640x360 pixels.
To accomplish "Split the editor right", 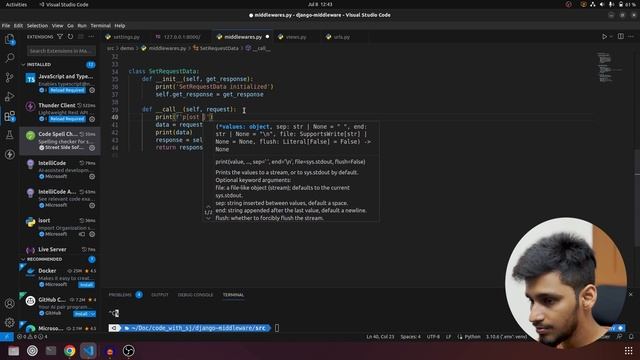I will pyautogui.click(x=620, y=37).
